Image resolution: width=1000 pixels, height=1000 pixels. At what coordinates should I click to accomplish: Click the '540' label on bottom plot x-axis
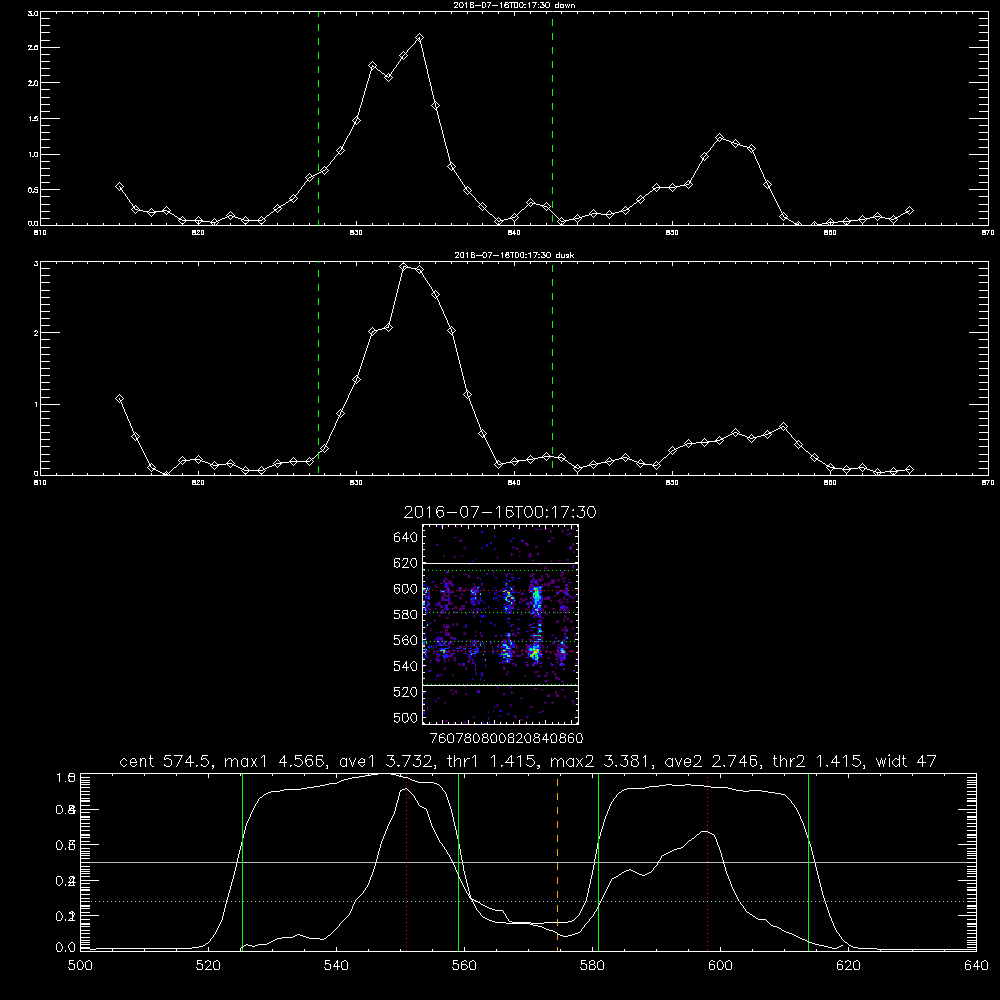[336, 966]
